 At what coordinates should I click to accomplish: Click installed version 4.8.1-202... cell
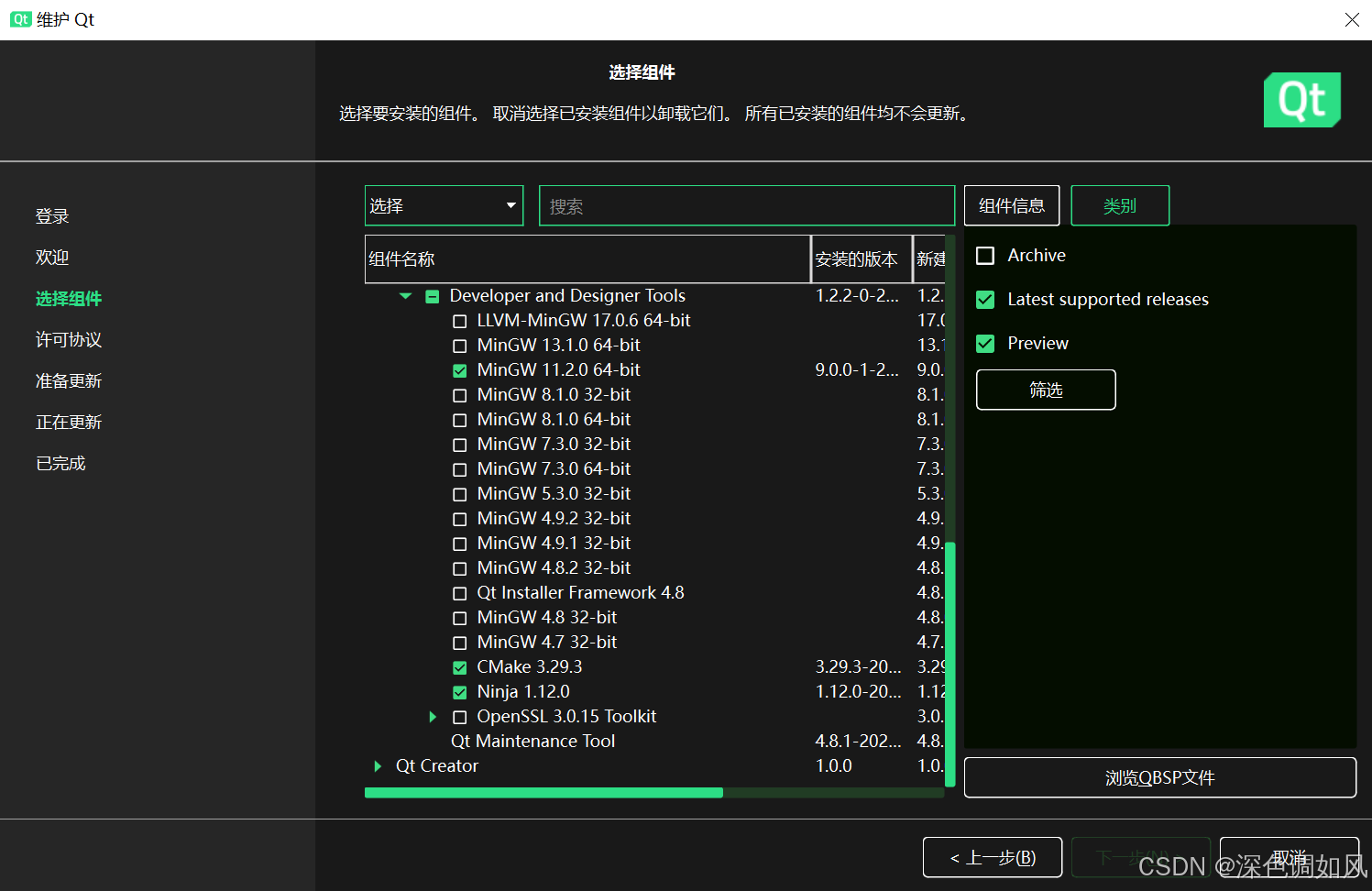tap(859, 742)
